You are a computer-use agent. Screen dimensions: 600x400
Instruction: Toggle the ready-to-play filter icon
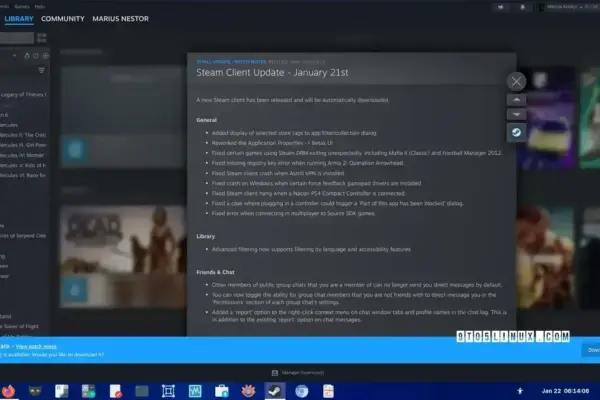click(x=46, y=56)
